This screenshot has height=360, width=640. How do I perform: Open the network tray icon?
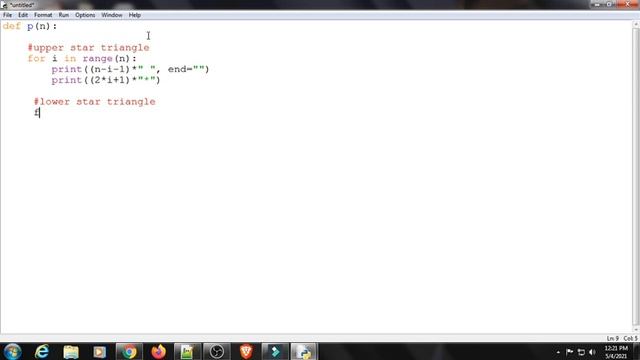coord(581,352)
